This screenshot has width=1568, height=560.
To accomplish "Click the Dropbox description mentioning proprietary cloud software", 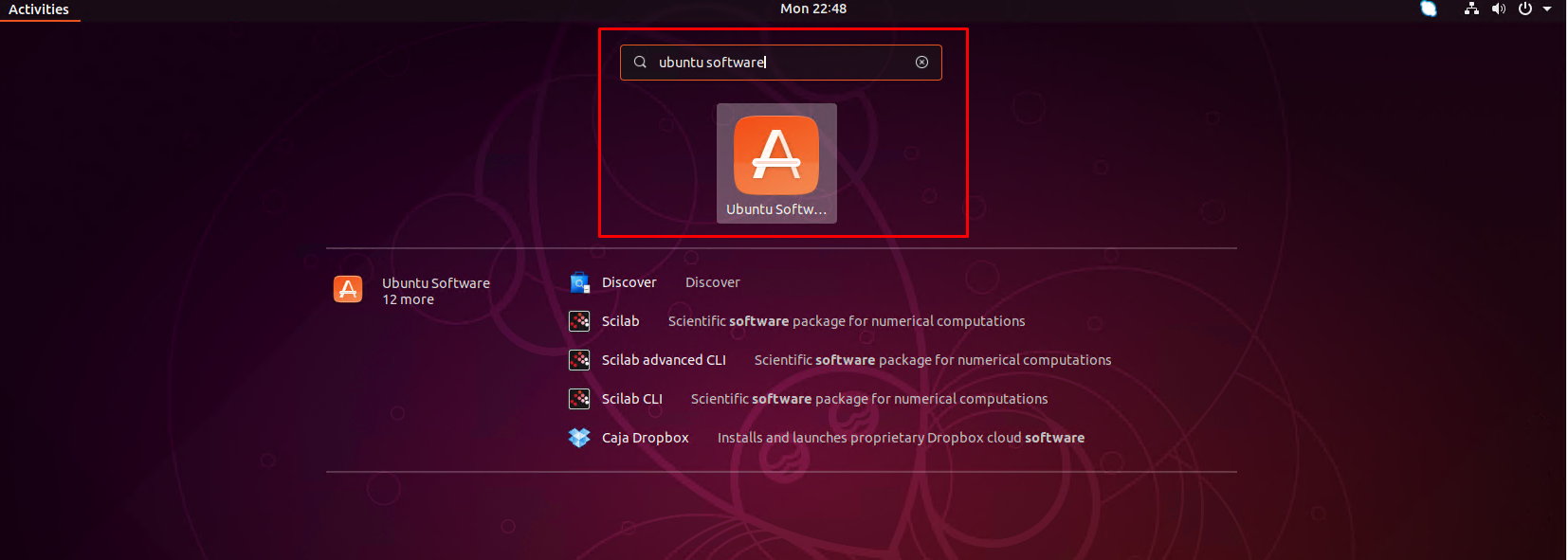I will (901, 438).
